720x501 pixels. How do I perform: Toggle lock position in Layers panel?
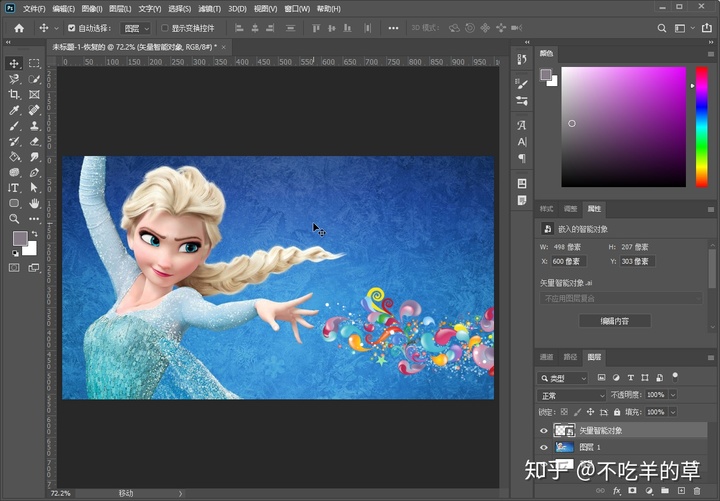tap(591, 412)
